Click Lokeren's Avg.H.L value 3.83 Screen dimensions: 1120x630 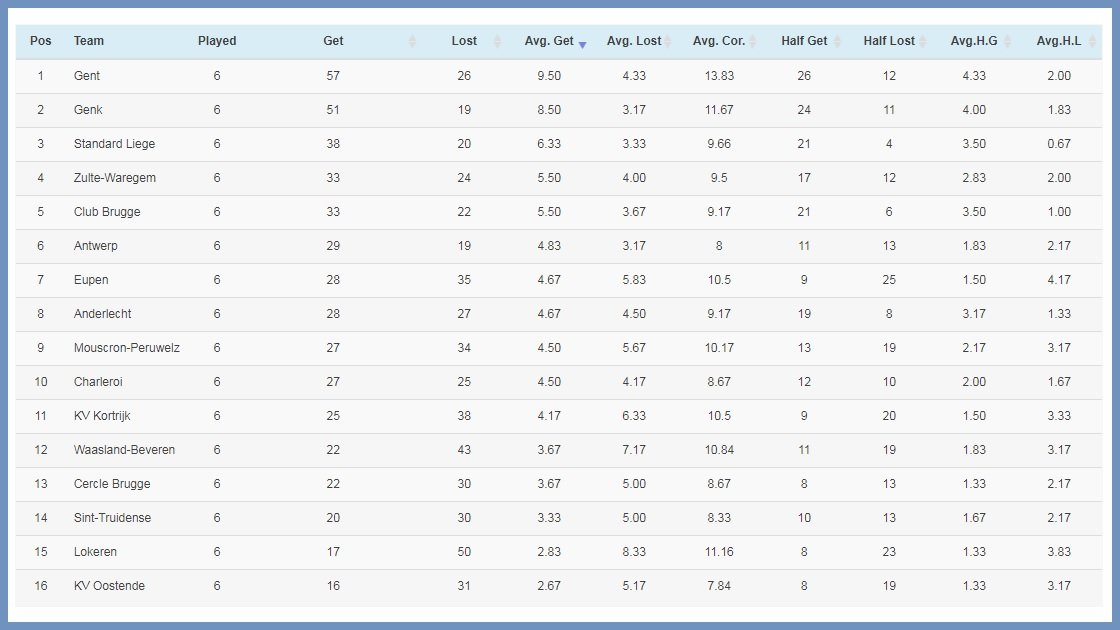click(1059, 552)
